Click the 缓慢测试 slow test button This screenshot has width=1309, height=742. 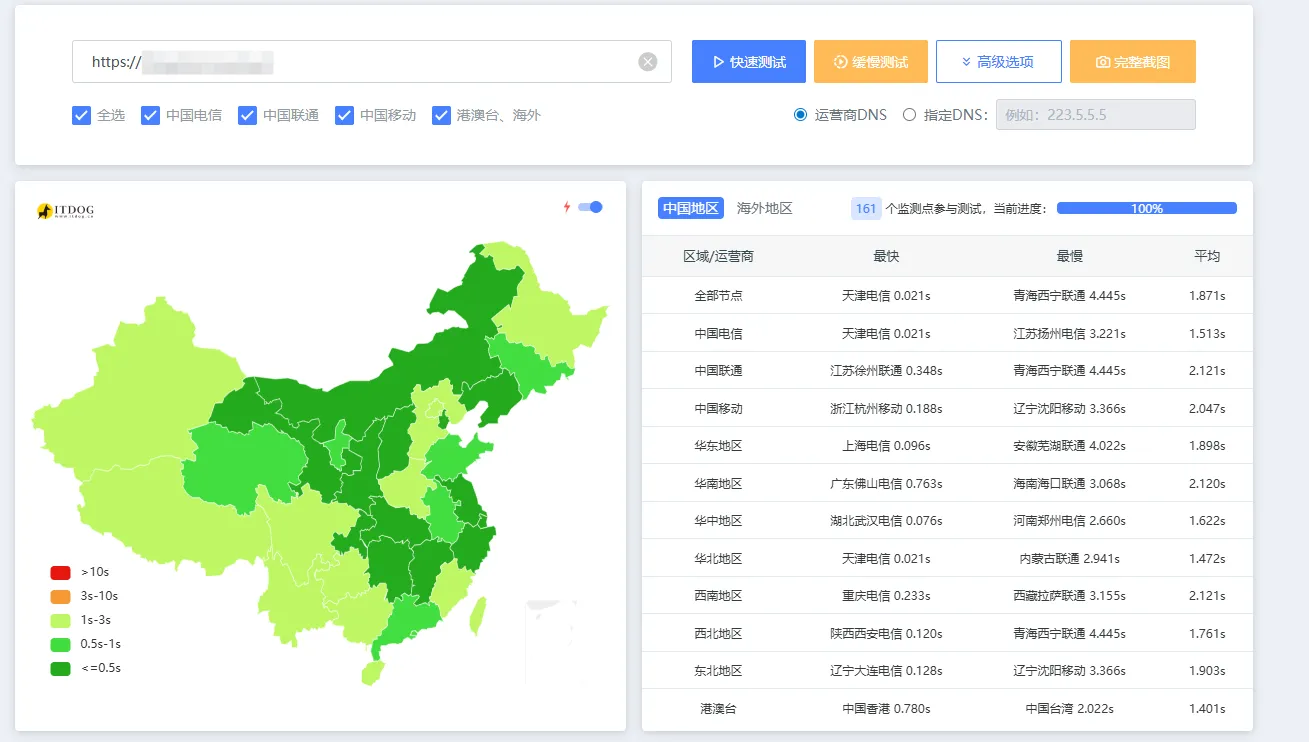pyautogui.click(x=870, y=62)
